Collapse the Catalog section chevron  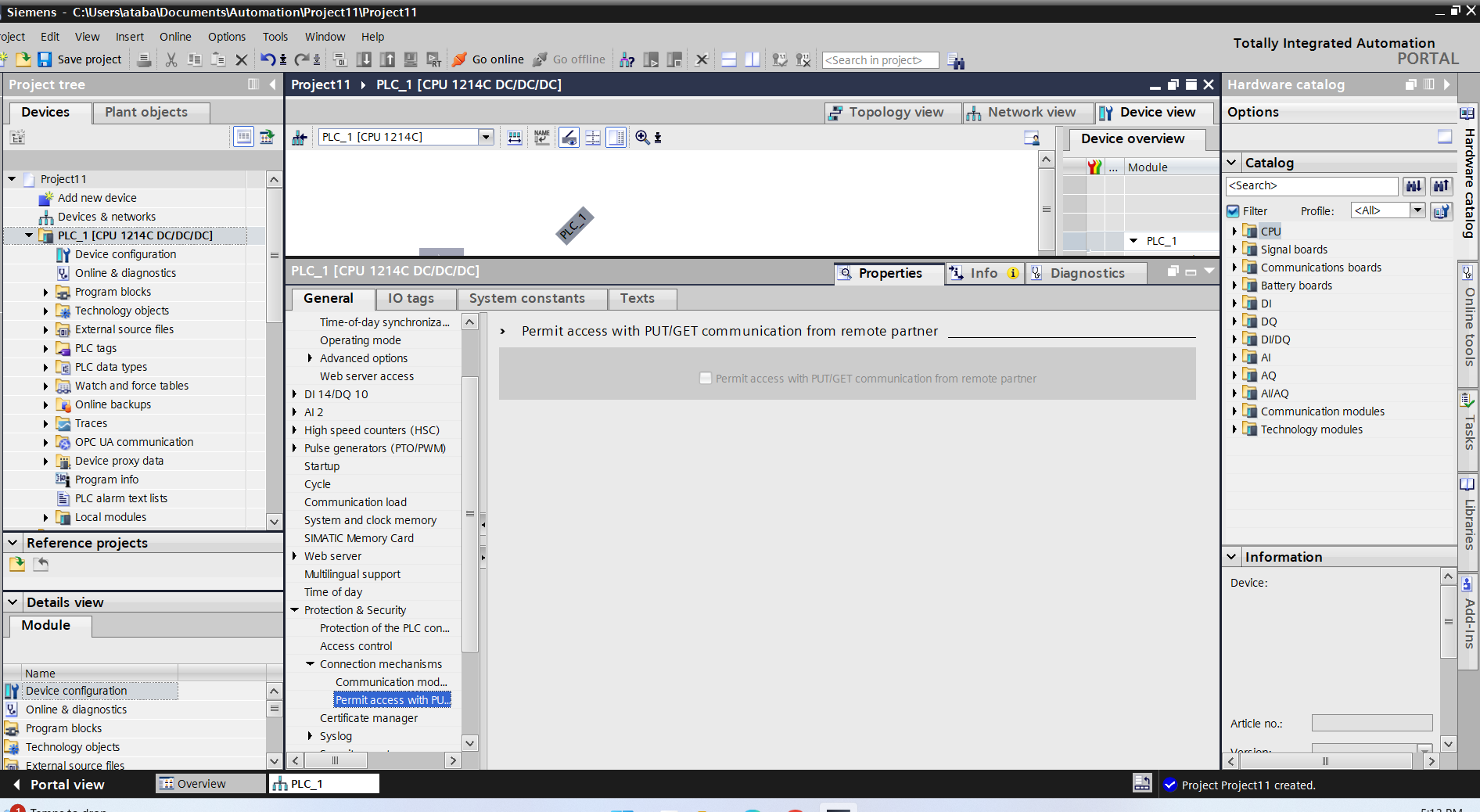point(1232,163)
